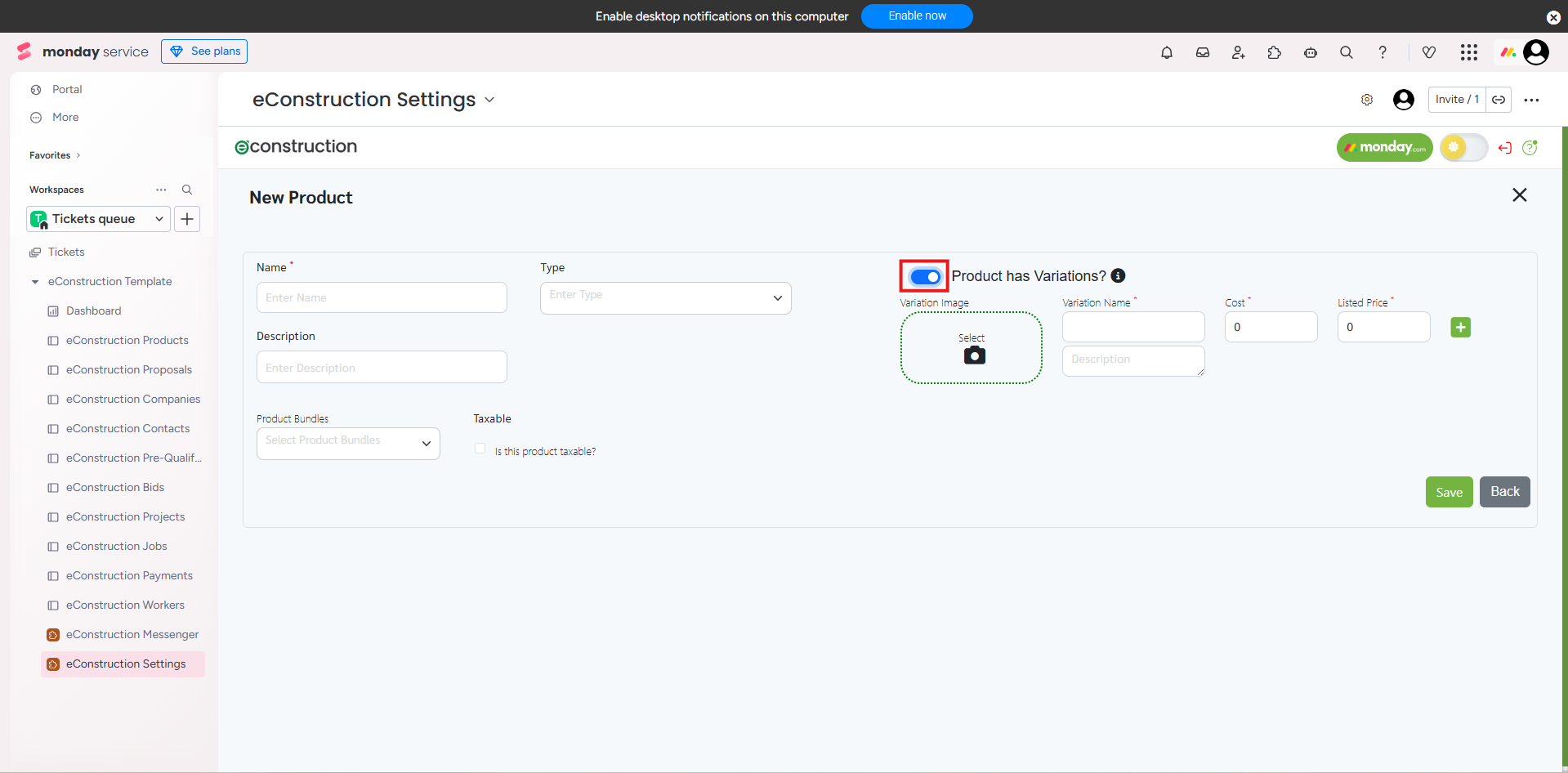
Task: Click the camera icon to select image
Action: click(974, 355)
